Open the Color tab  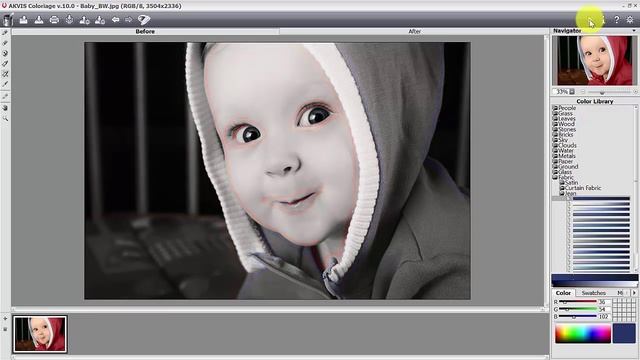563,293
